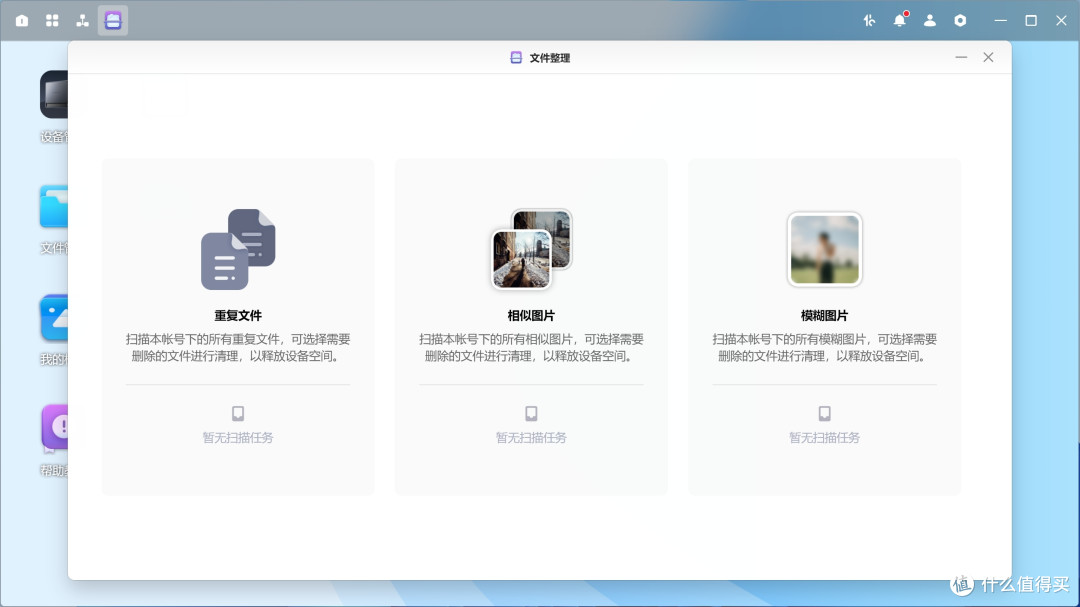Open the home icon in top bar
The width and height of the screenshot is (1080, 607).
[x=22, y=21]
